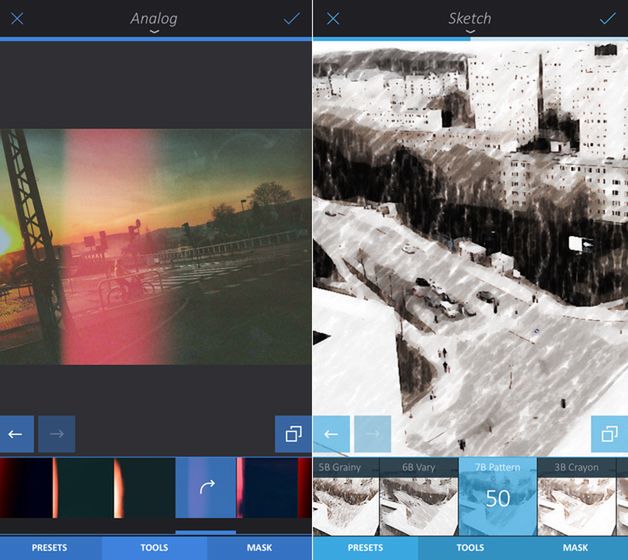Select first red light leak preset
Image resolution: width=628 pixels, height=560 pixels.
pos(26,488)
